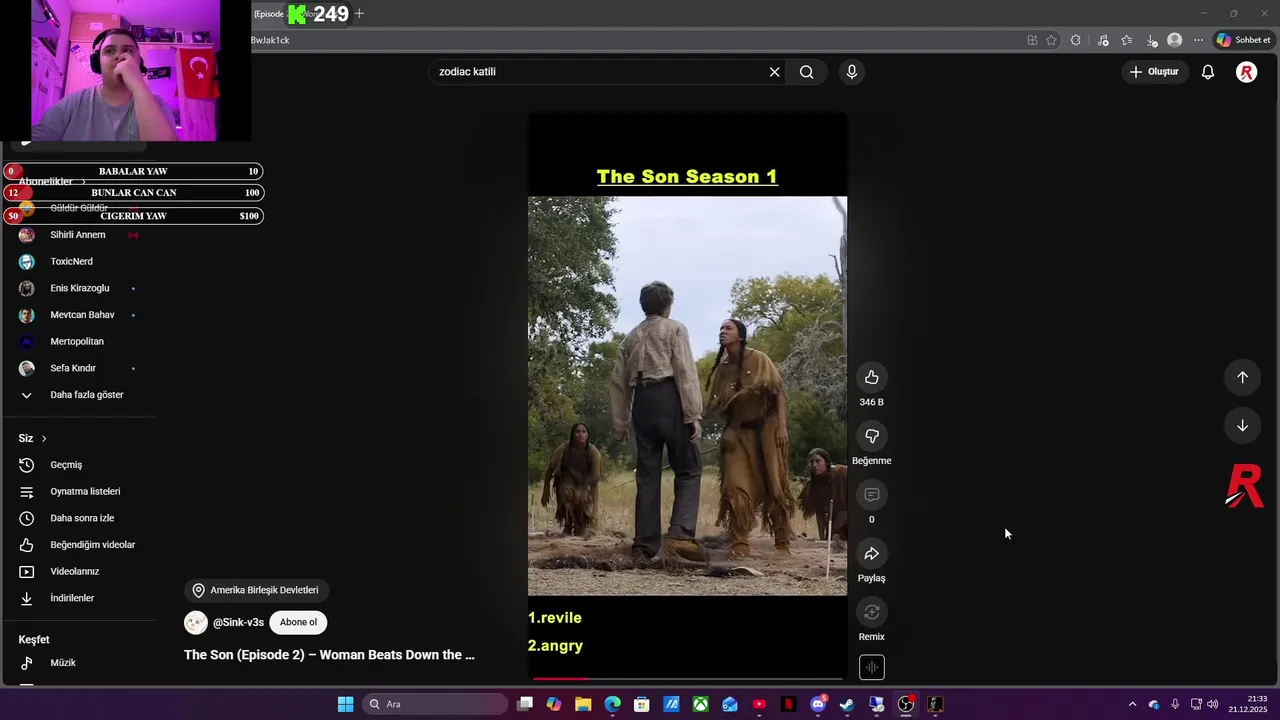
Task: Like the Short with thumbs up
Action: point(871,377)
